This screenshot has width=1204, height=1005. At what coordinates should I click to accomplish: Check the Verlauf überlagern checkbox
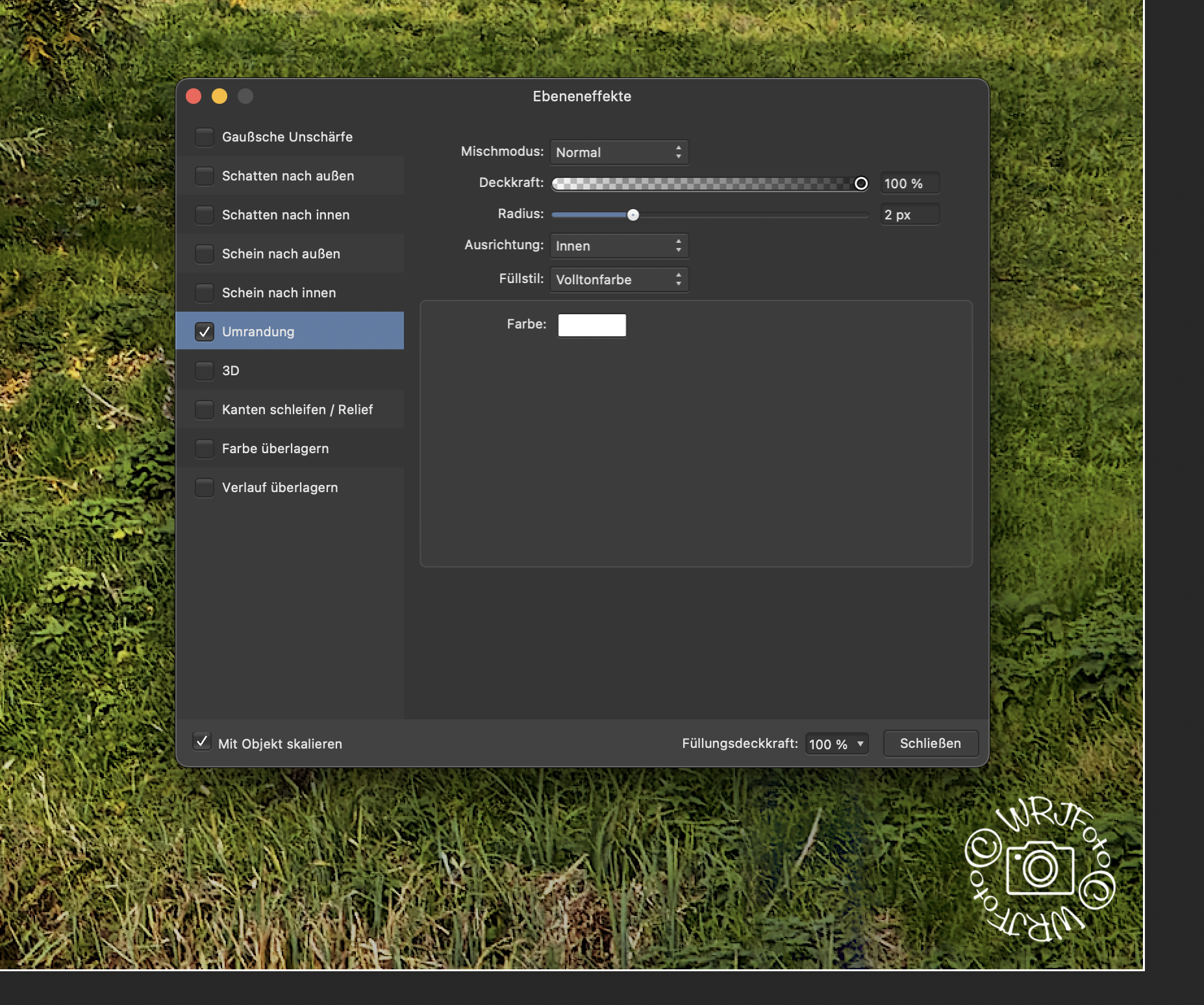click(205, 488)
